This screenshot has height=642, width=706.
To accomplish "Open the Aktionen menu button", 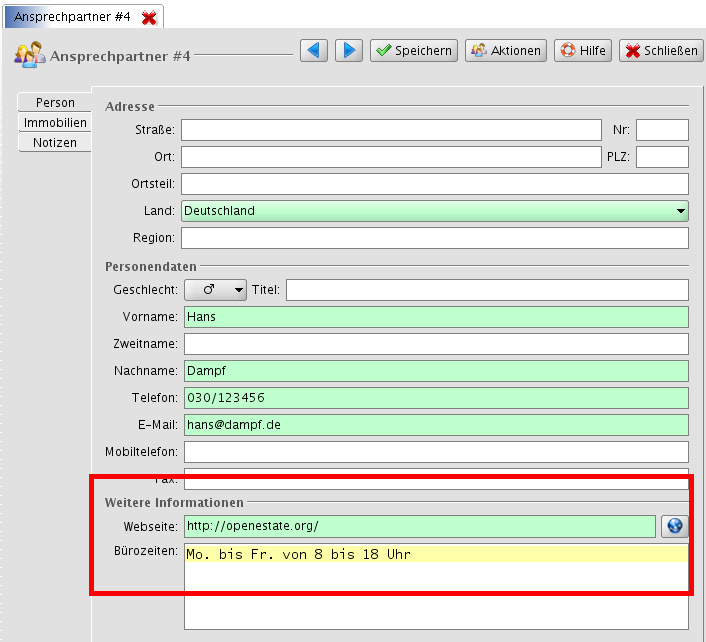I will 505,51.
